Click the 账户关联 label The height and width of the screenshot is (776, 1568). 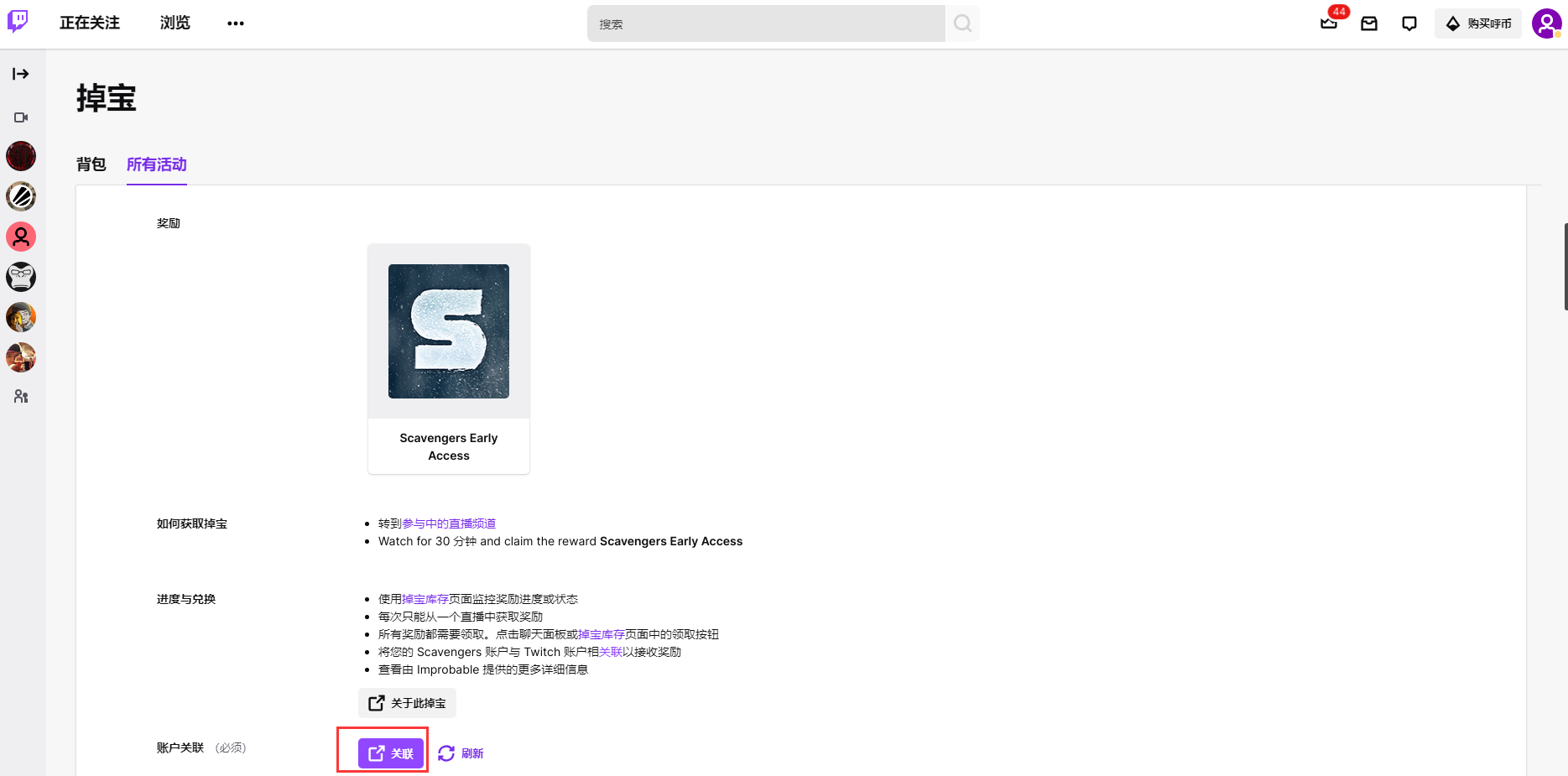click(x=180, y=747)
